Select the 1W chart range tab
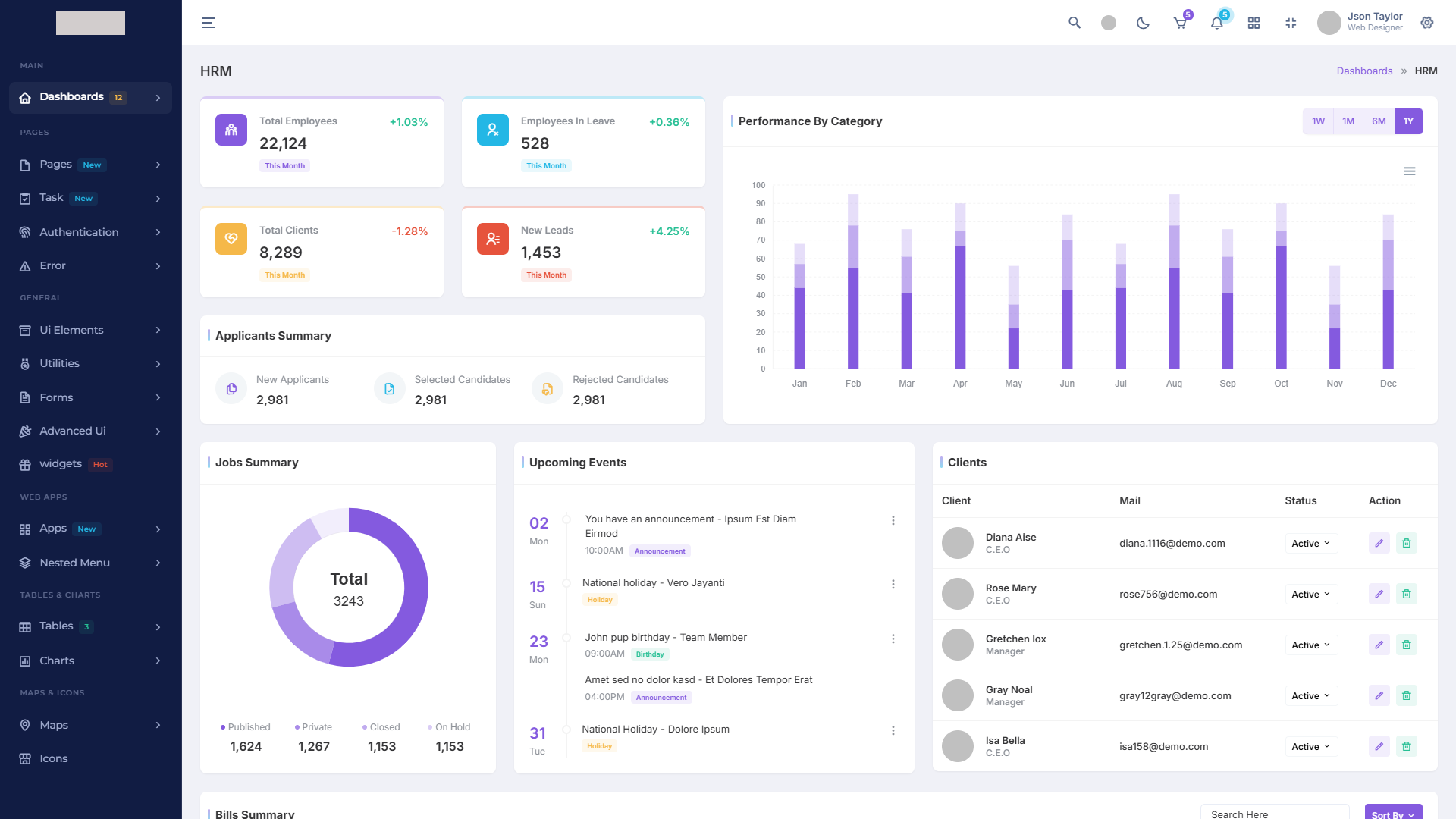Screen dimensions: 1456x819 coord(1318,121)
